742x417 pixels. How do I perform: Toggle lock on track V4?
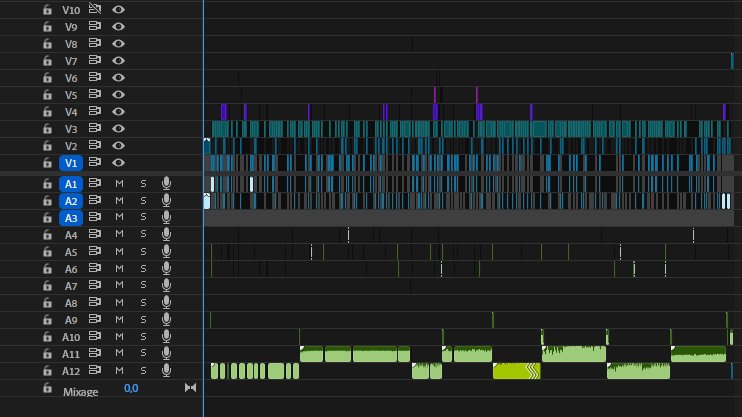(47, 112)
